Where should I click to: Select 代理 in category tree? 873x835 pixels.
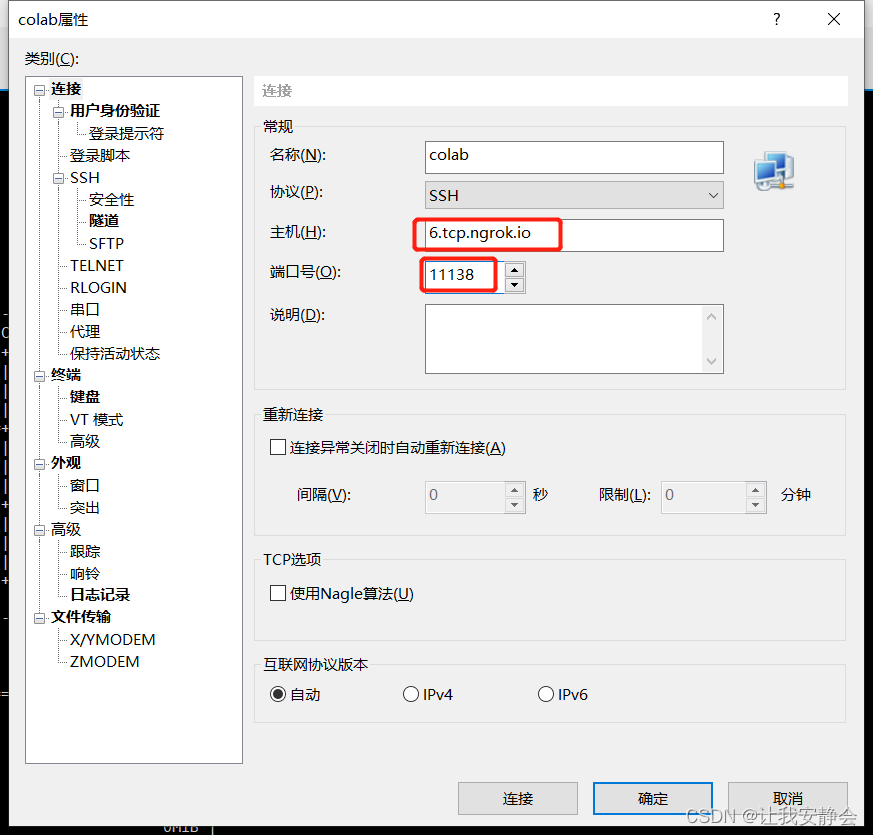(x=85, y=331)
